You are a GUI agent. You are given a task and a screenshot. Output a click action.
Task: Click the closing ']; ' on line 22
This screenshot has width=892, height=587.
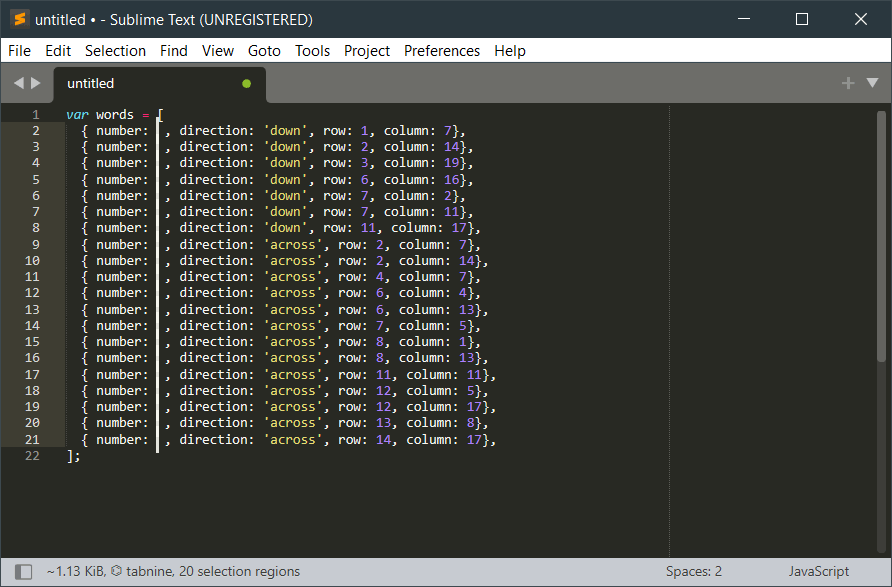[x=73, y=456]
